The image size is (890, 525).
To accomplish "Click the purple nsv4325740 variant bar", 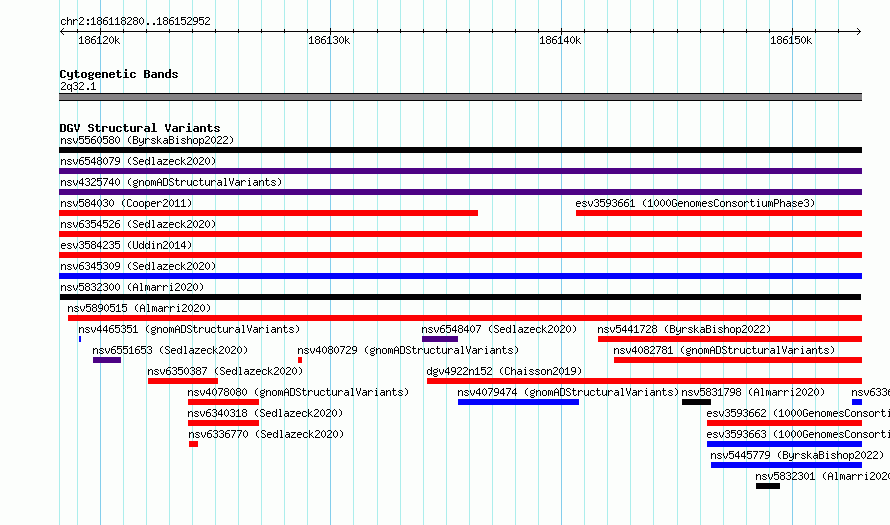I will pos(460,192).
